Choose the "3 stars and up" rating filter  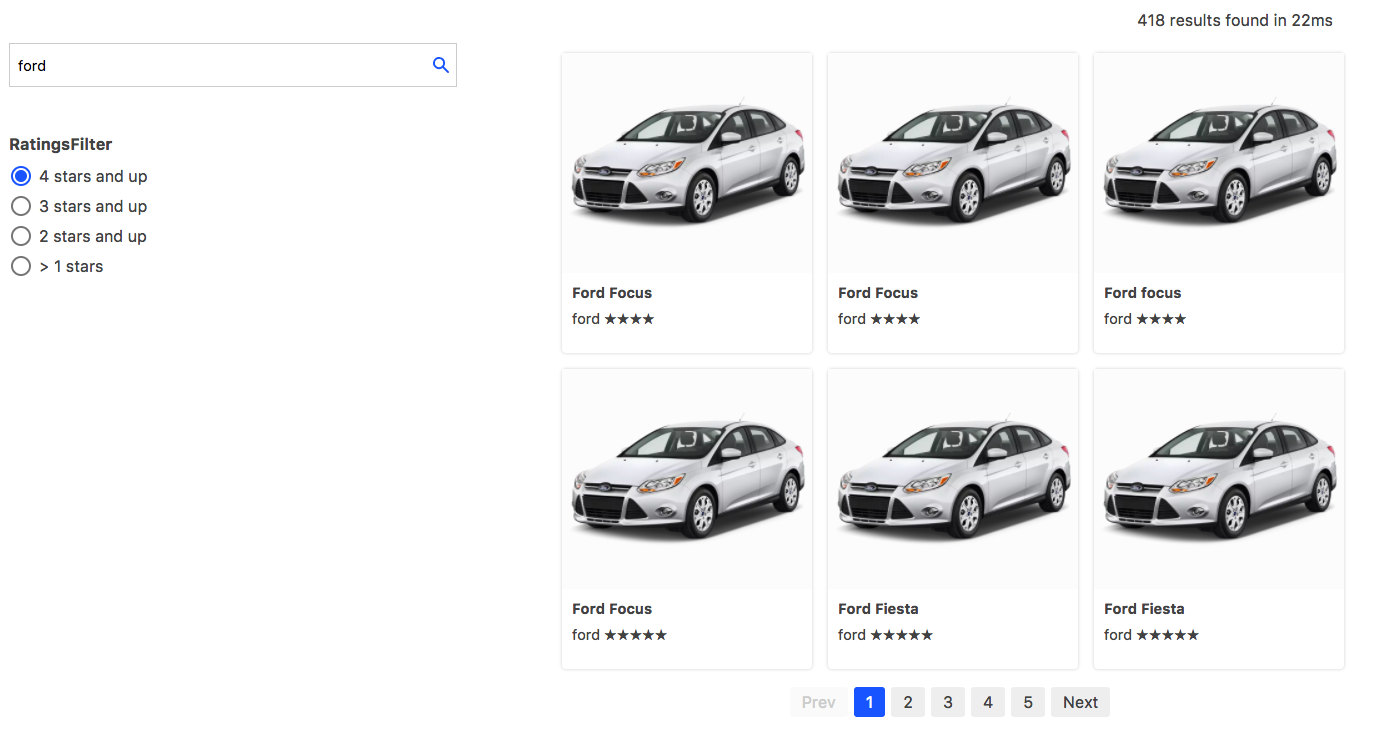[21, 206]
